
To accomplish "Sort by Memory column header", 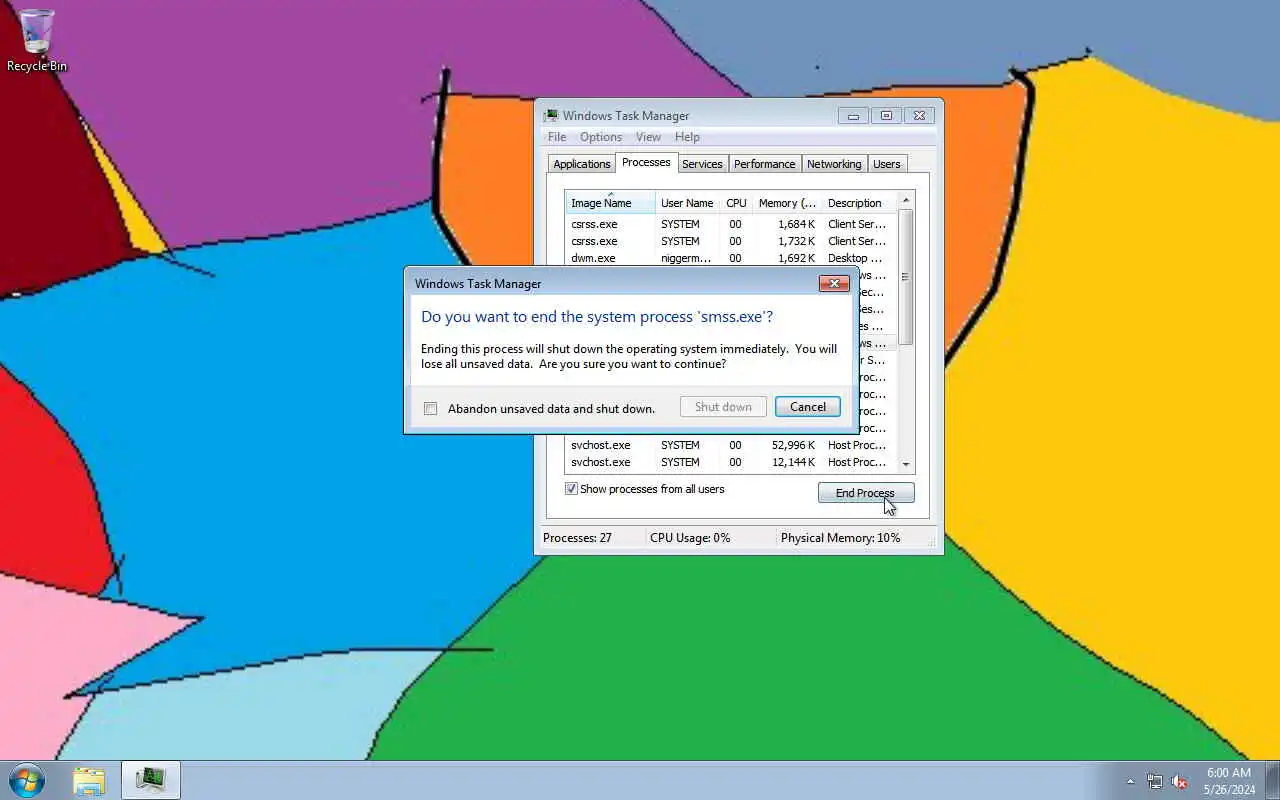I will 787,203.
